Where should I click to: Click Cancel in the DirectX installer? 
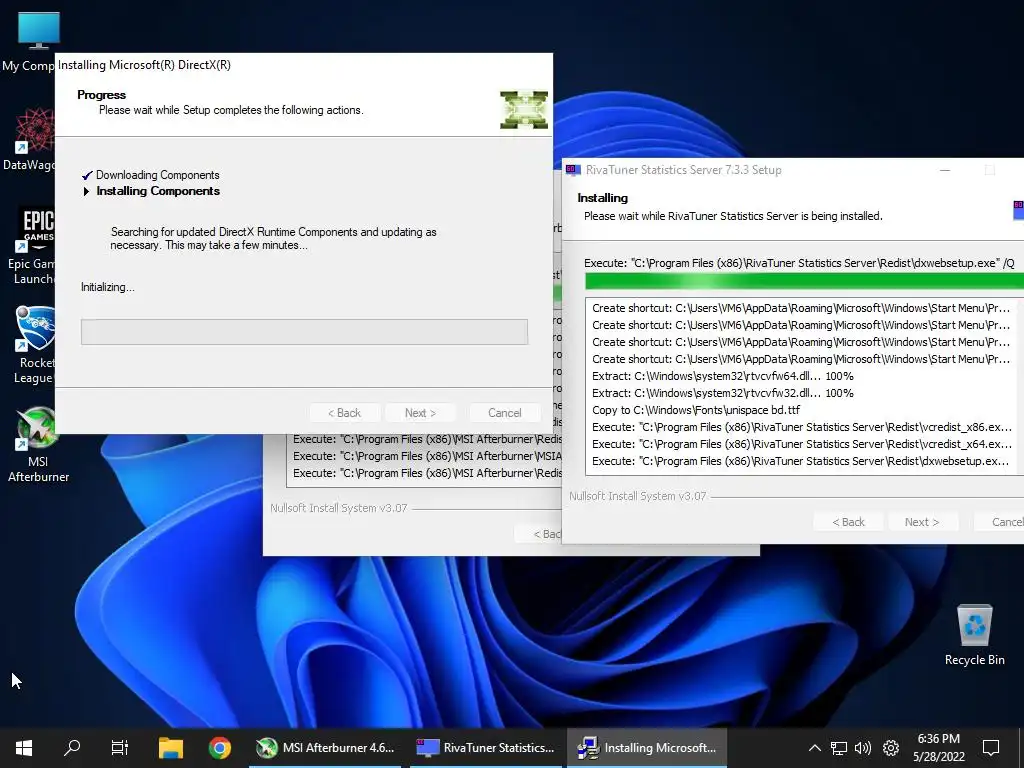(505, 413)
